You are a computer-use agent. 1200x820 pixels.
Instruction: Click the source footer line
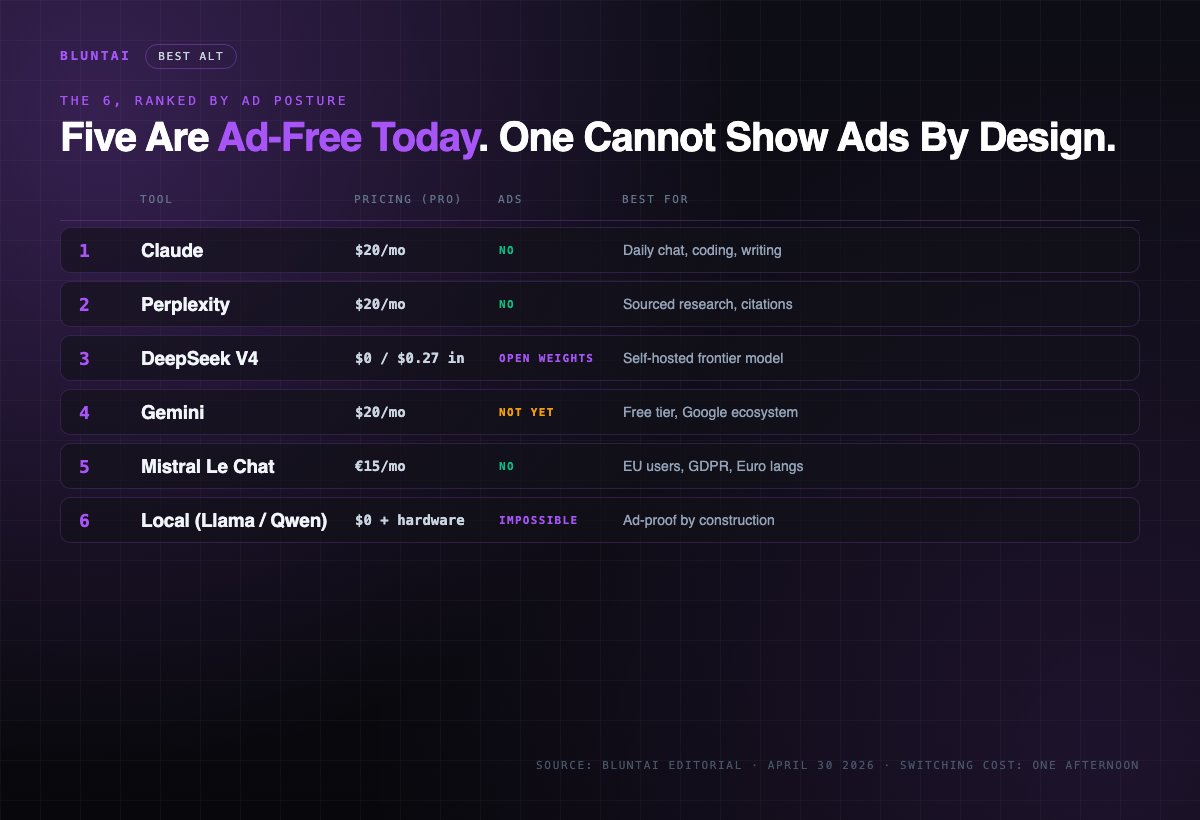coord(838,765)
